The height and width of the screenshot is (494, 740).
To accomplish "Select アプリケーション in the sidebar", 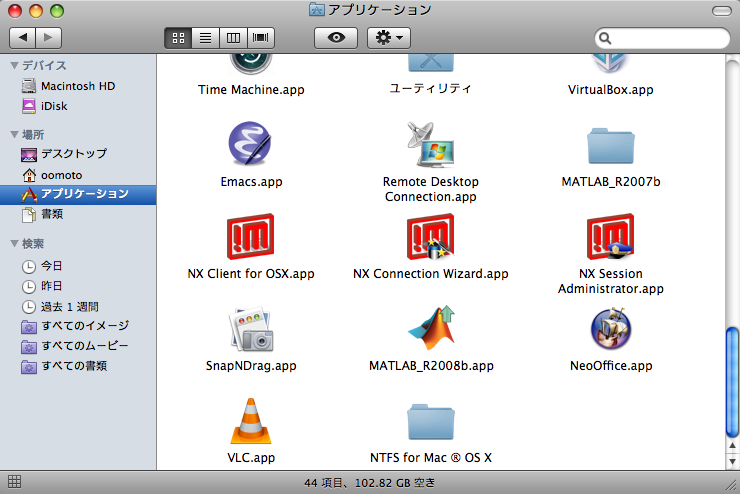I will [78, 194].
